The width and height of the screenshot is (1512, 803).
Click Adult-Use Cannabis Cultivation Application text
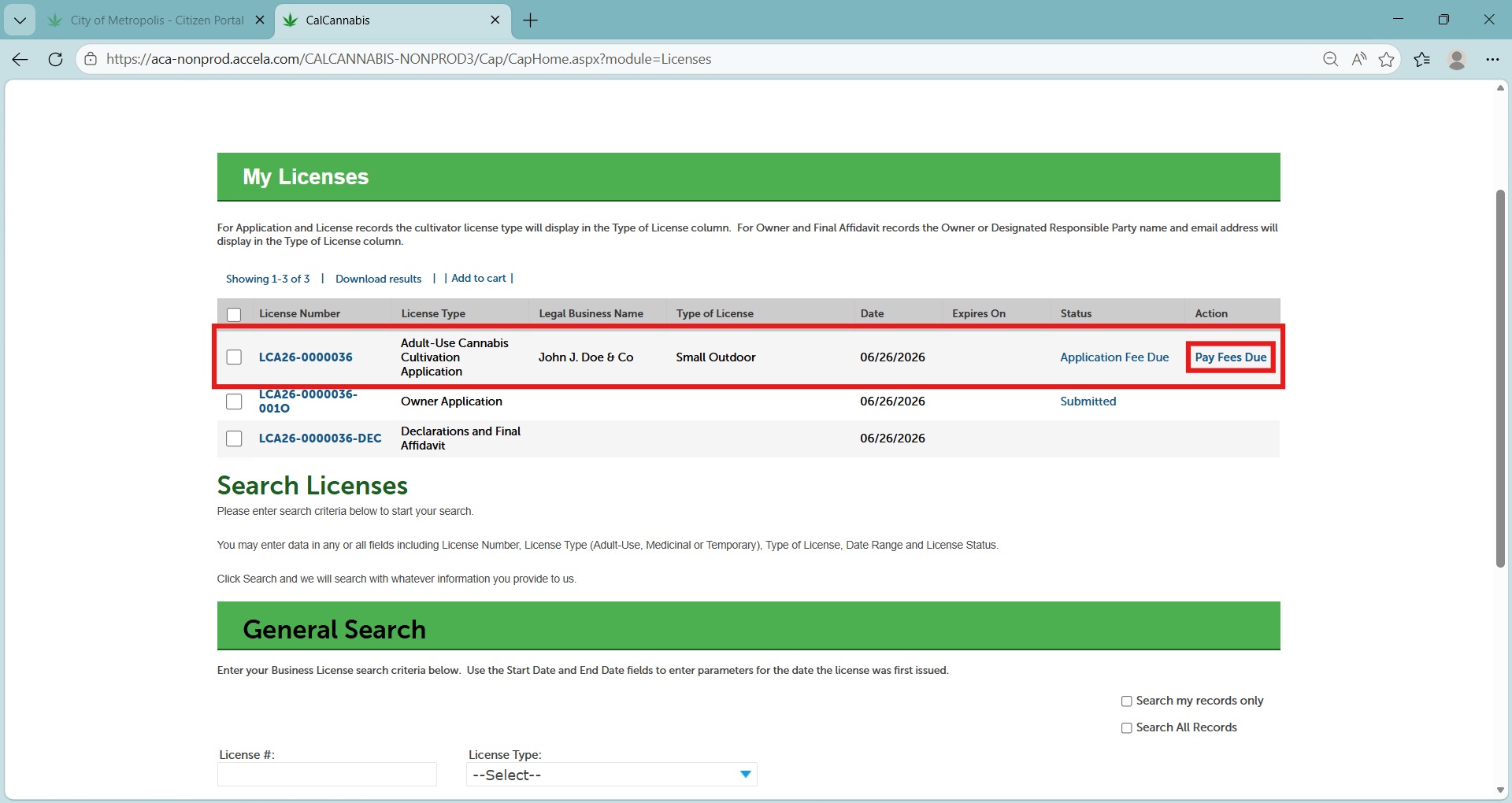pyautogui.click(x=454, y=357)
